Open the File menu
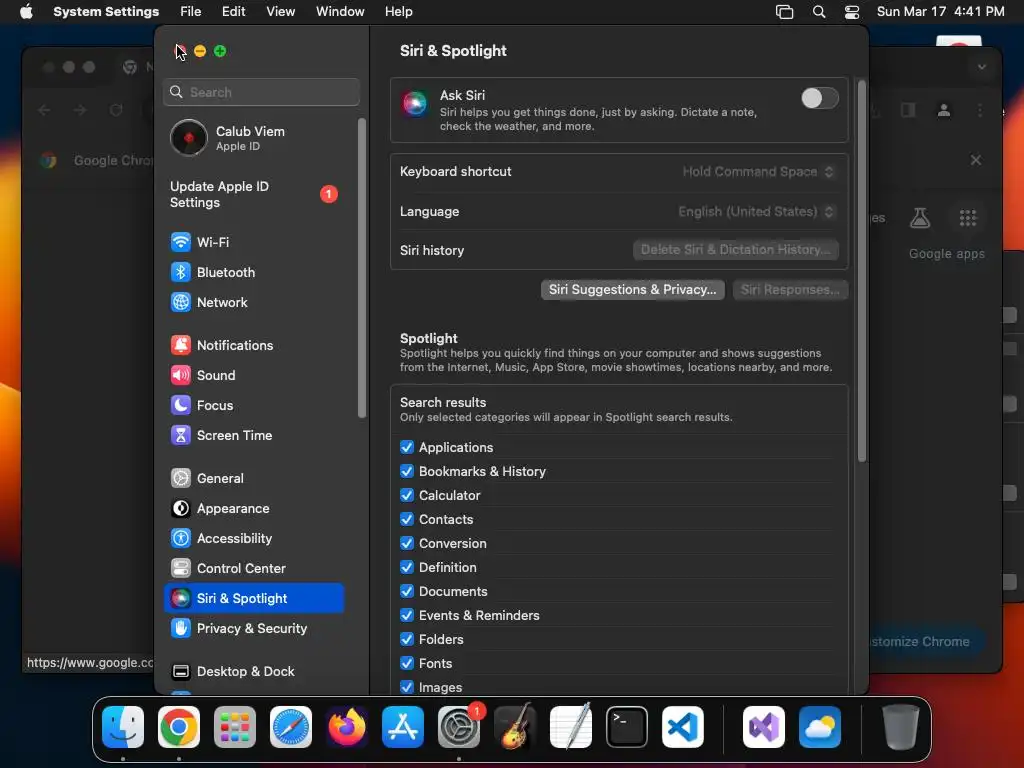The height and width of the screenshot is (768, 1024). coord(191,12)
